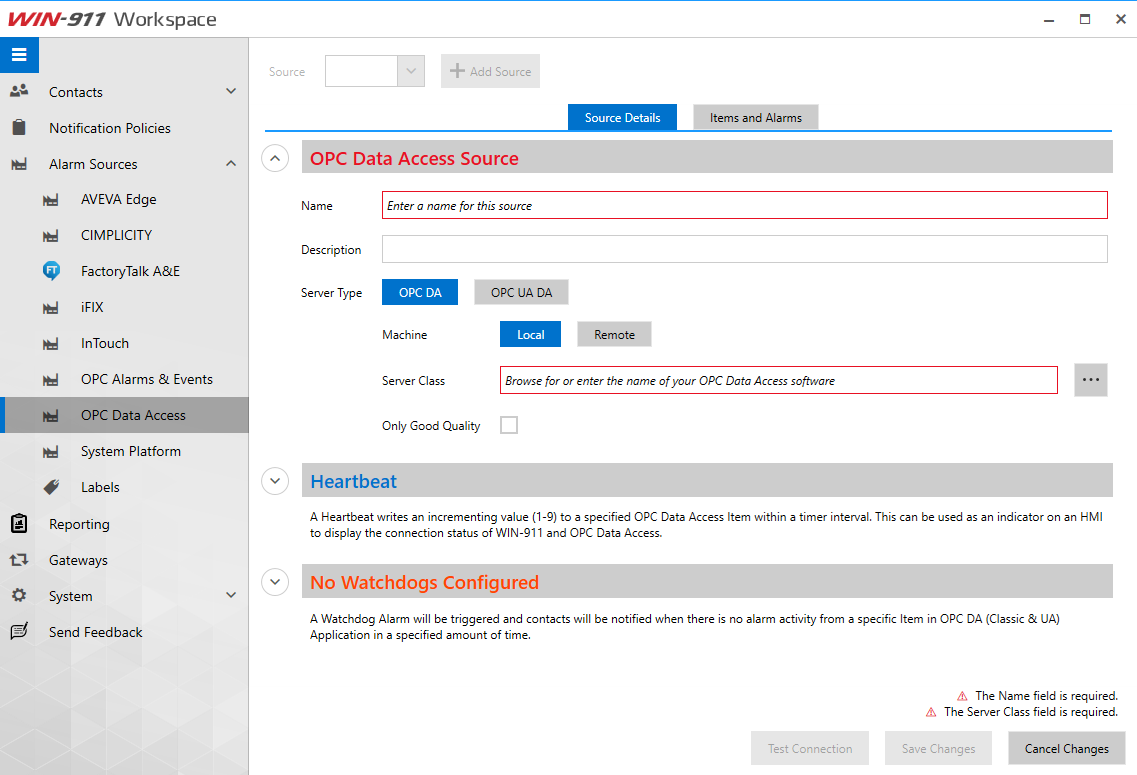Click the Name input field
The height and width of the screenshot is (775, 1137).
click(745, 205)
